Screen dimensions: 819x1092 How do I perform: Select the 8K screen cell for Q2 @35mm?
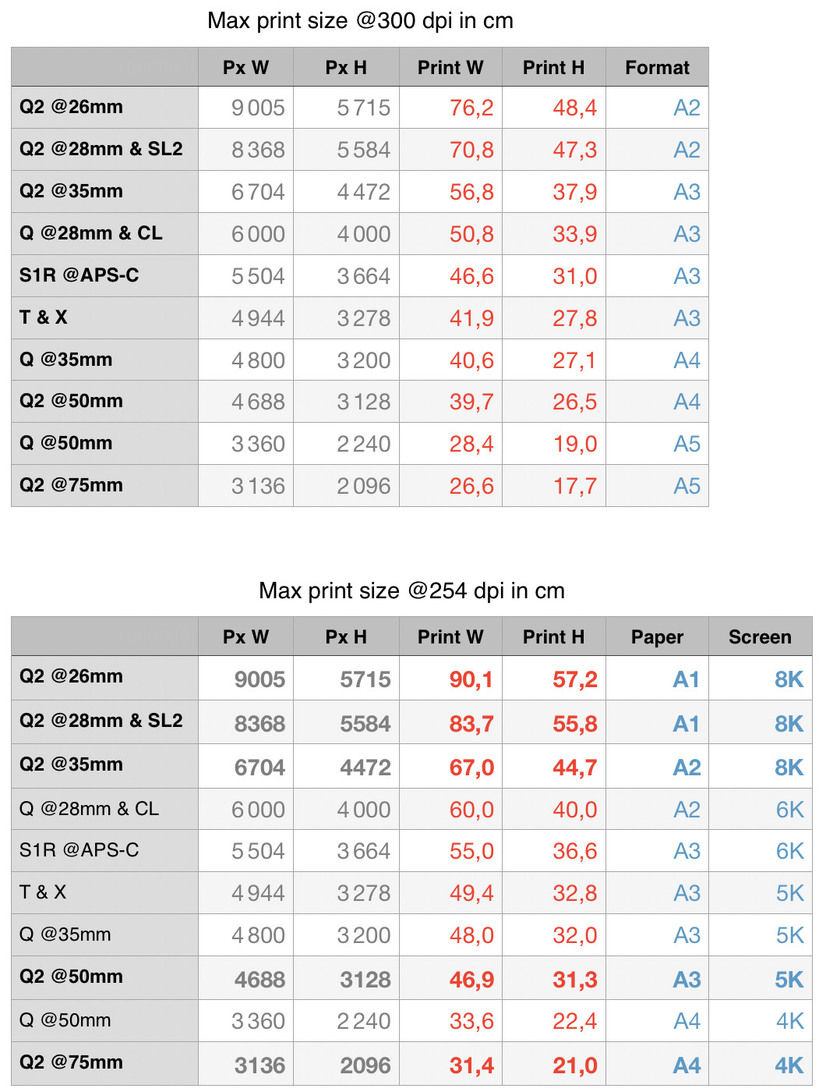(x=789, y=767)
